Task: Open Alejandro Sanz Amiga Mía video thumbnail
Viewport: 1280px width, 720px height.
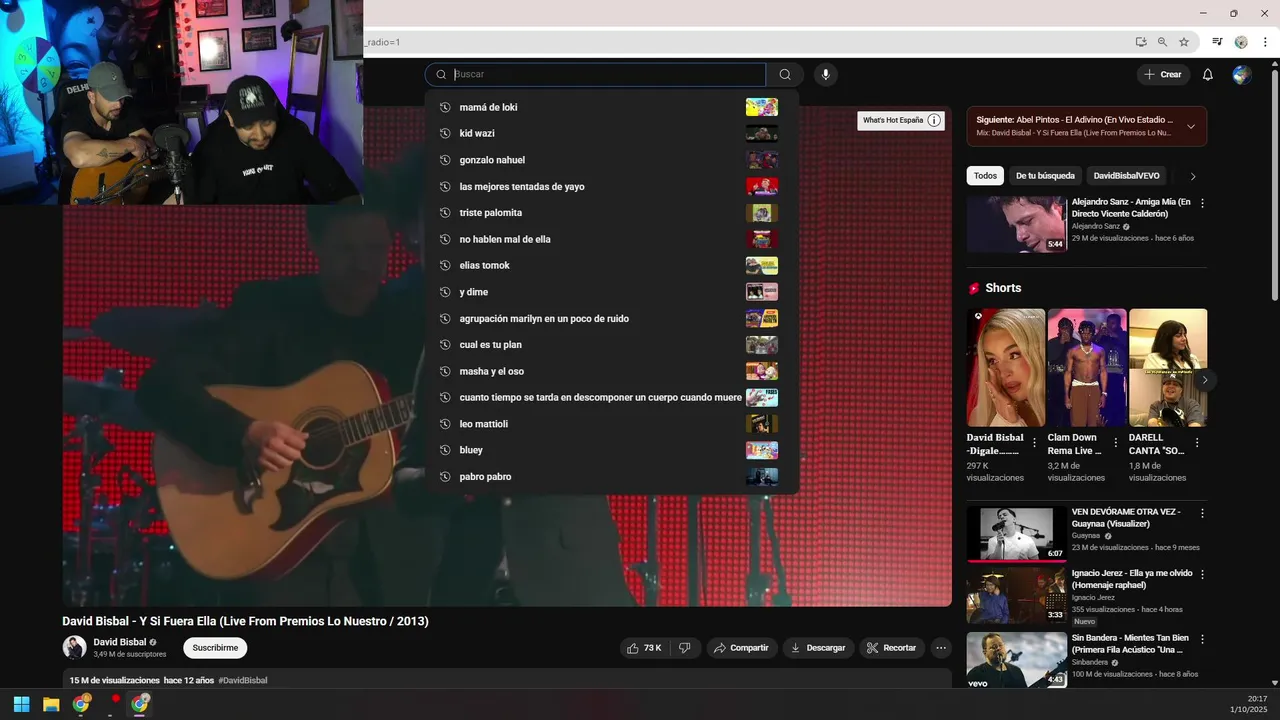Action: tap(1016, 224)
